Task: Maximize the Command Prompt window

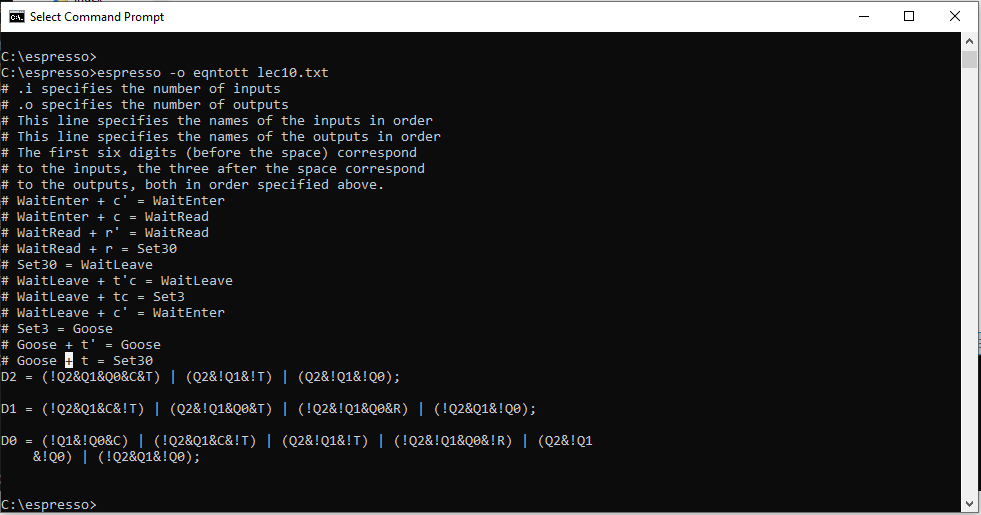Action: [x=908, y=16]
